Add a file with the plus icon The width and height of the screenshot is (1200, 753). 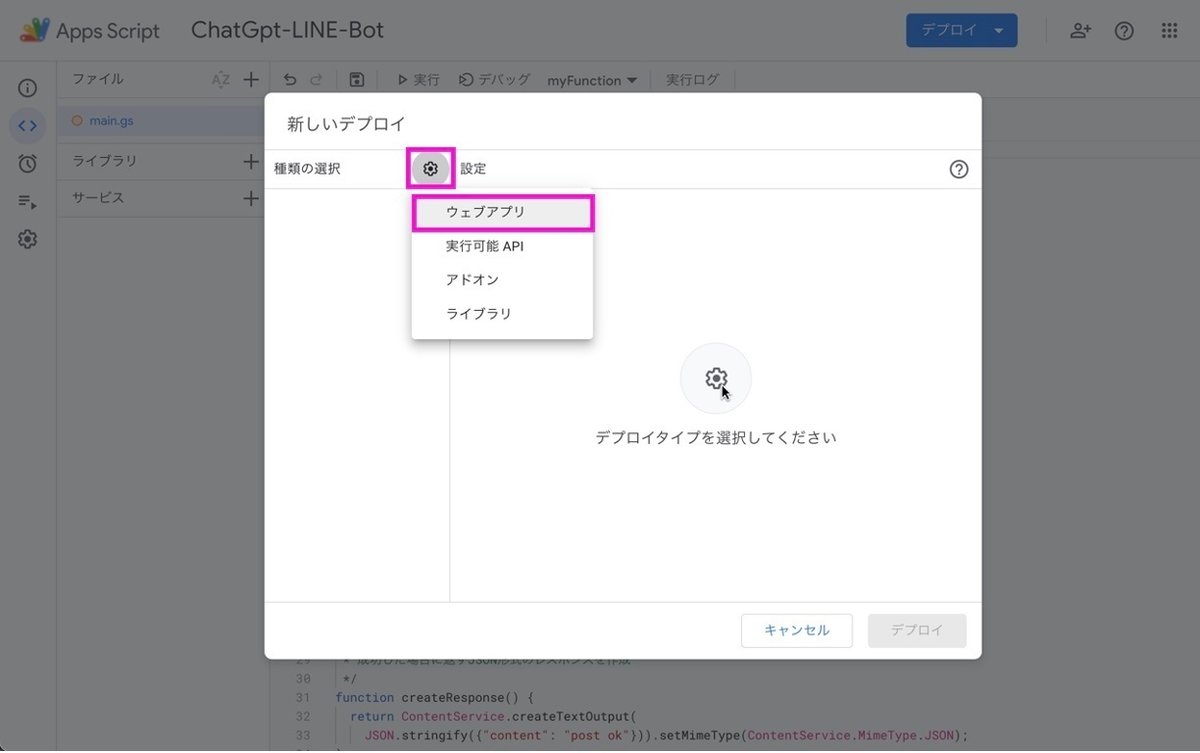pos(251,80)
